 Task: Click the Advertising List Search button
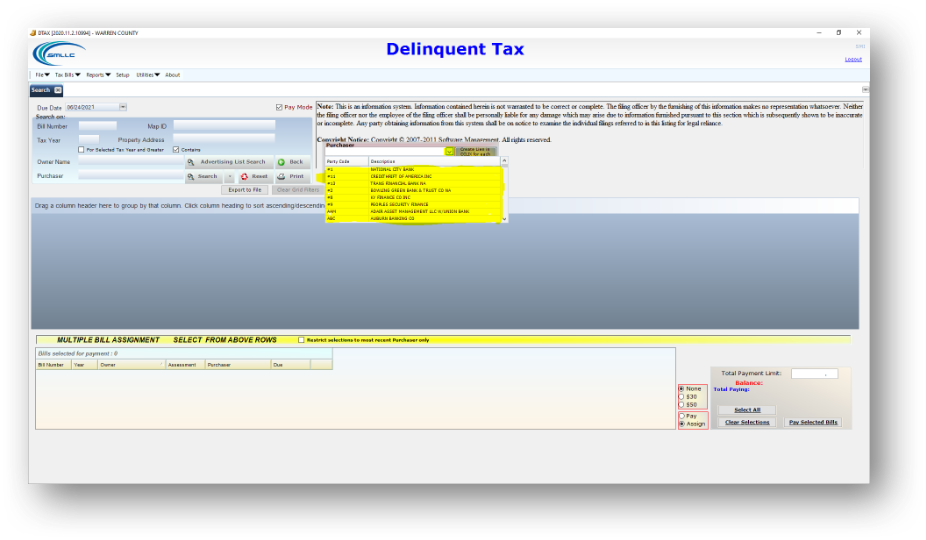click(x=227, y=162)
